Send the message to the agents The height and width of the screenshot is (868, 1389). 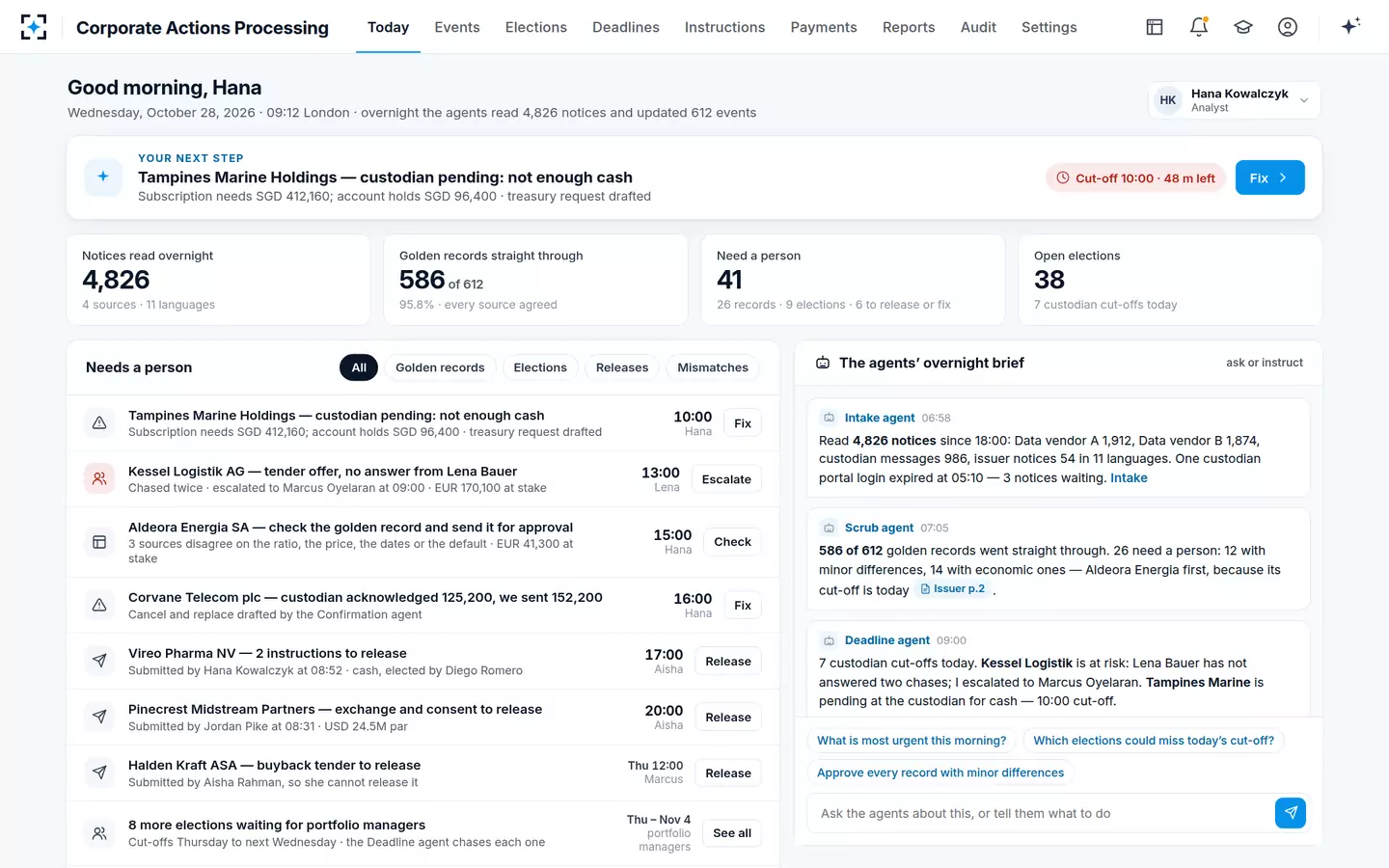click(1291, 813)
